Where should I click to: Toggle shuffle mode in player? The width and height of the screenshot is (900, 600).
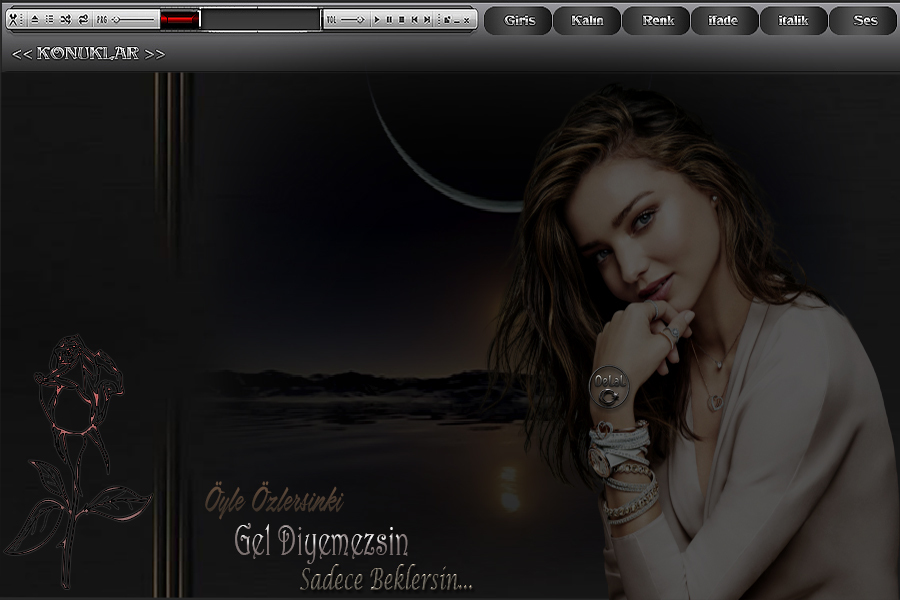(65, 19)
